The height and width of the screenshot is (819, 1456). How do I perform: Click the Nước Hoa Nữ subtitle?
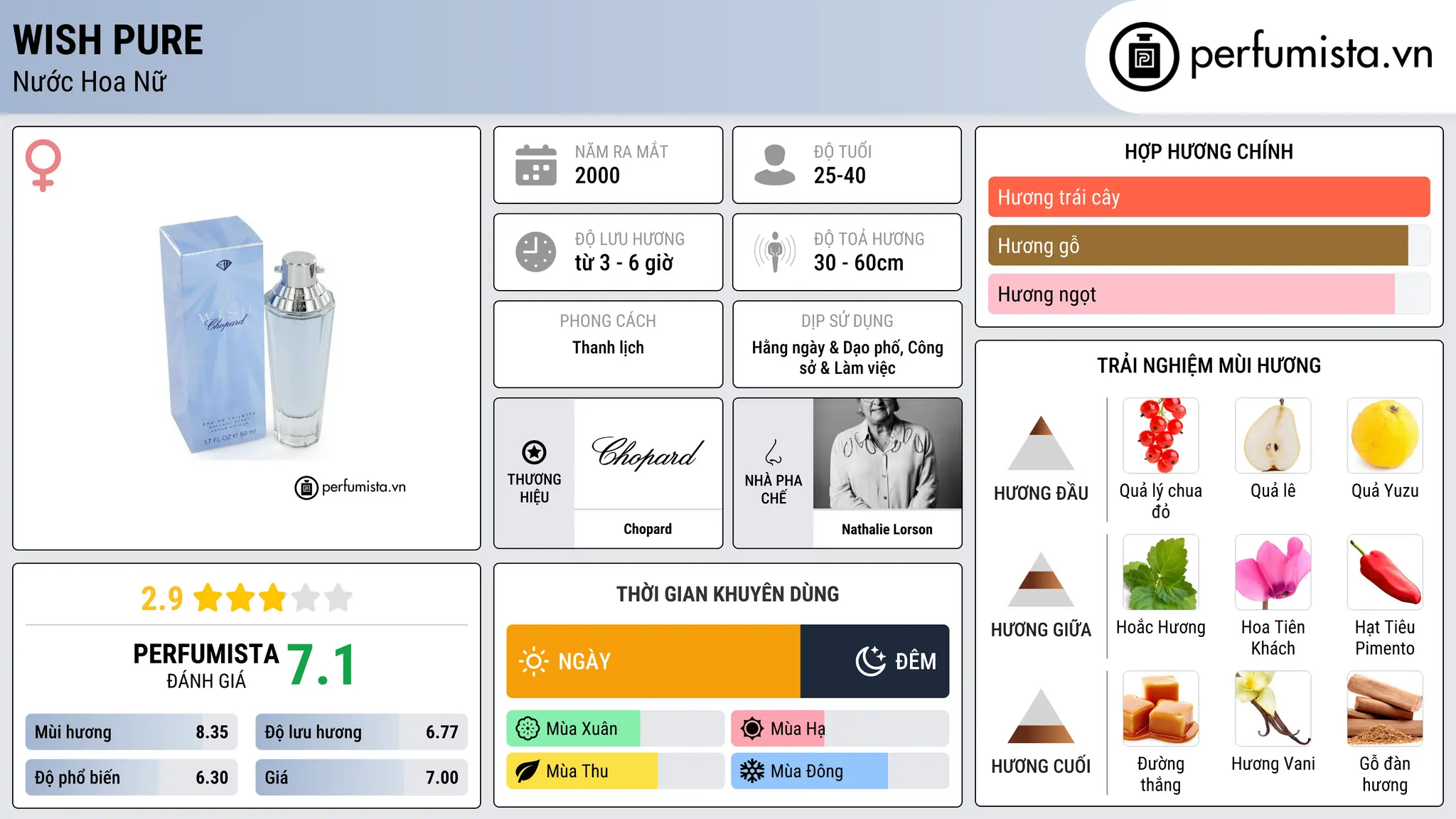(90, 82)
